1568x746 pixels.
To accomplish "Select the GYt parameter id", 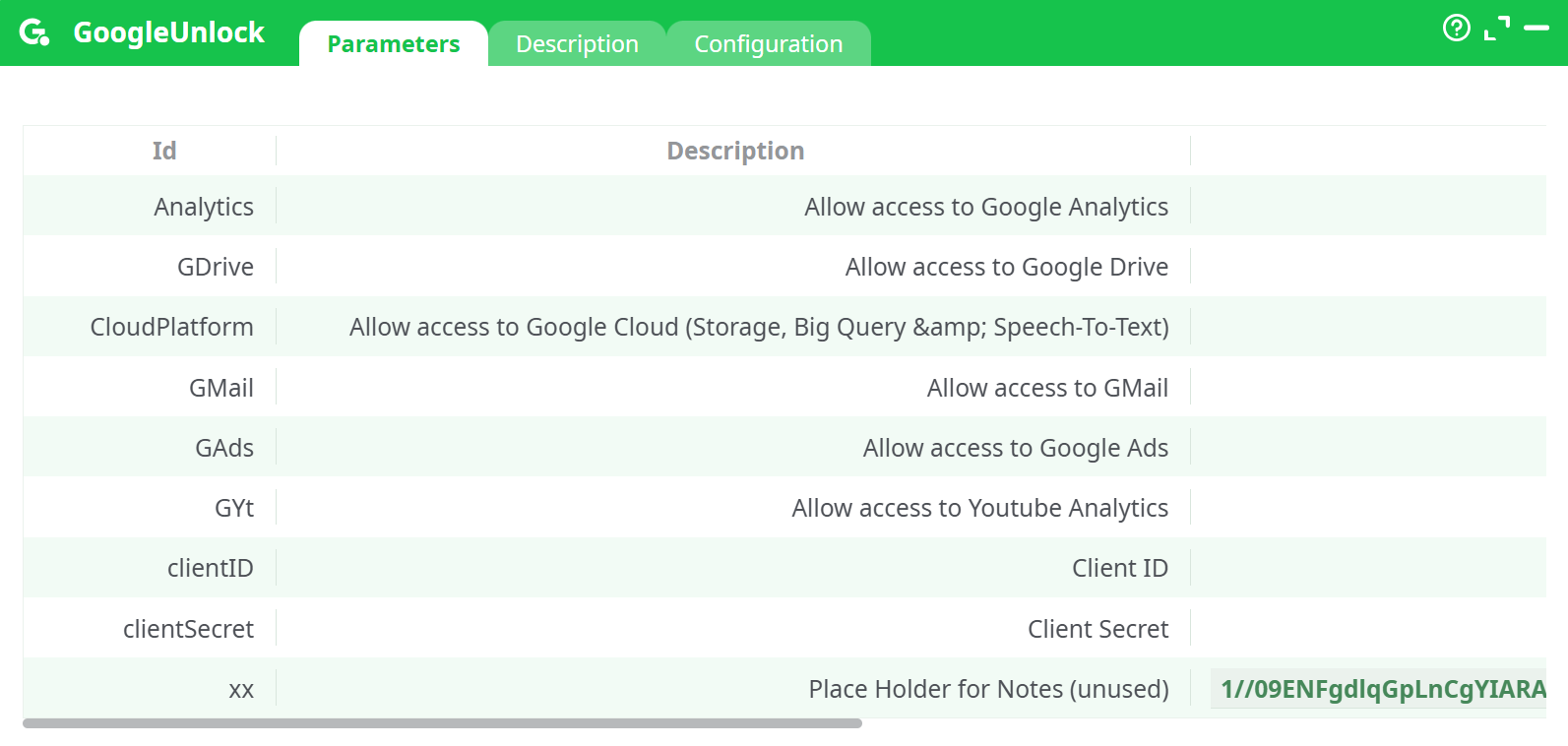I will pyautogui.click(x=234, y=508).
